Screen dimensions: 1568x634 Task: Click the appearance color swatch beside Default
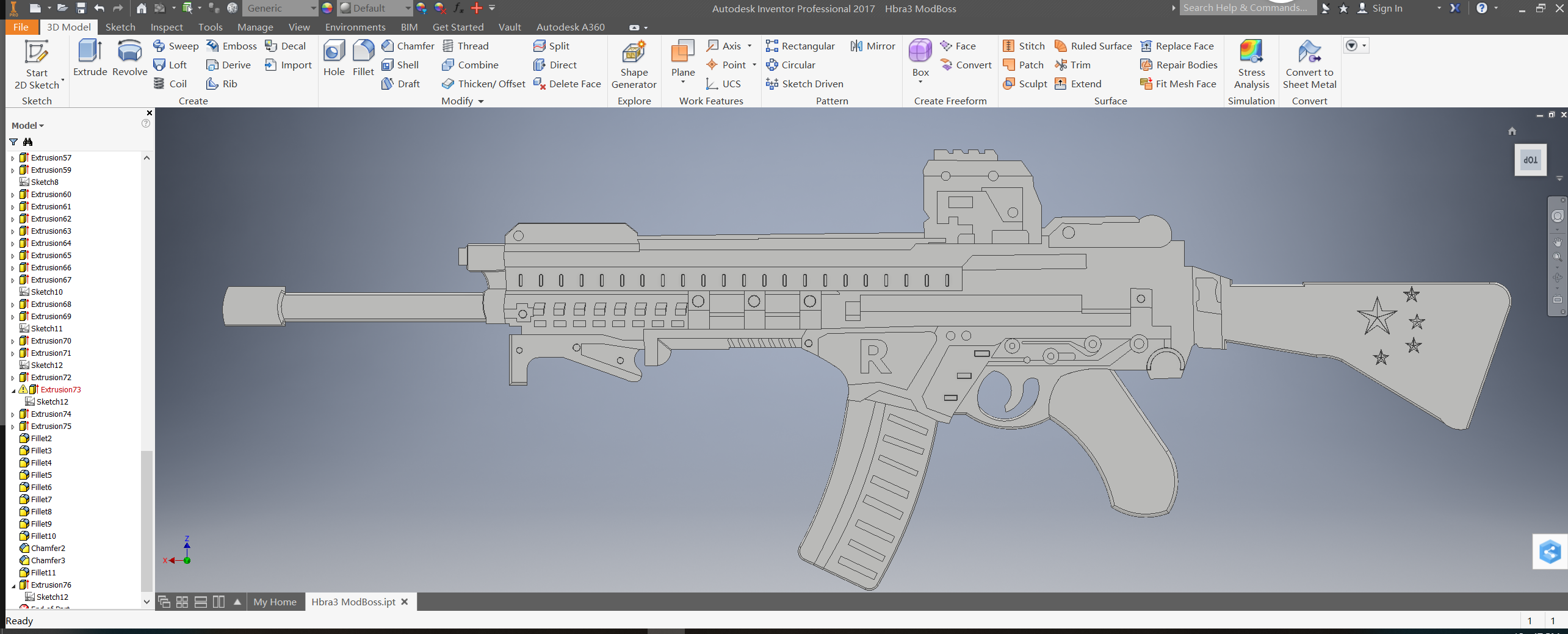coord(326,8)
